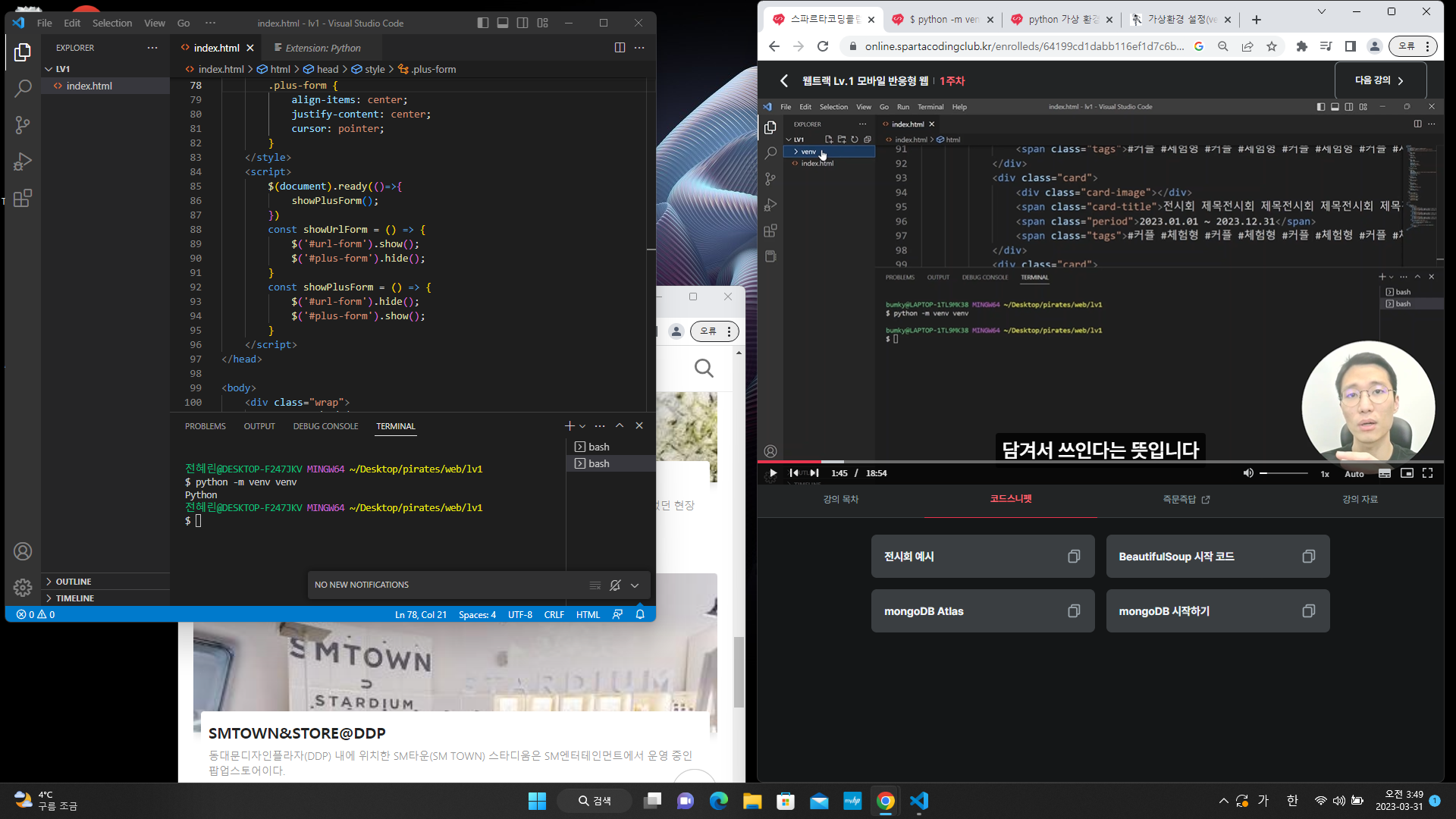Image resolution: width=1456 pixels, height=819 pixels.
Task: Copy the BeautifulSoup 시작 코드 snippet
Action: (x=1309, y=557)
